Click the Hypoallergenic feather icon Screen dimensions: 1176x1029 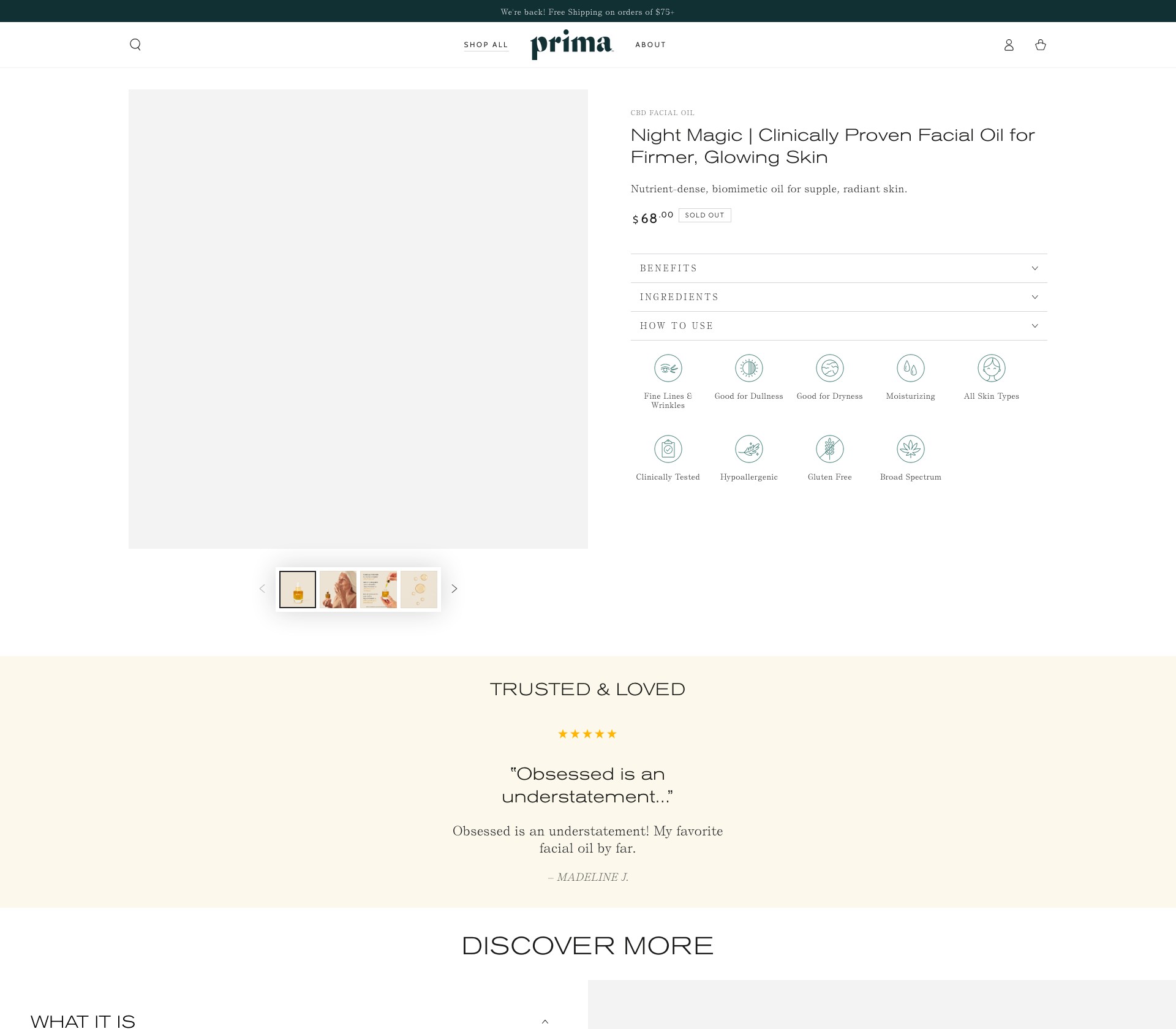pos(748,449)
